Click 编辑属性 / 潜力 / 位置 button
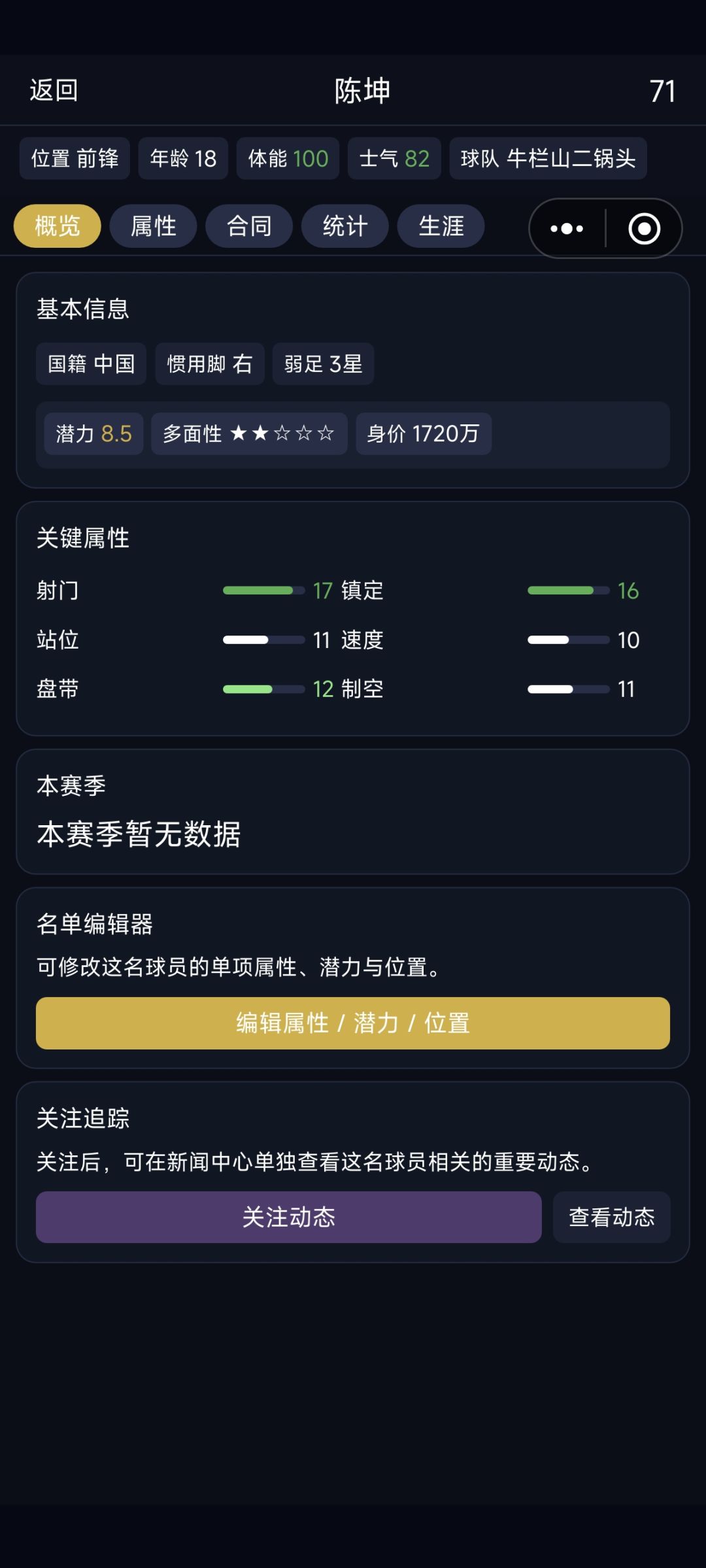Viewport: 706px width, 1568px height. tap(353, 1023)
